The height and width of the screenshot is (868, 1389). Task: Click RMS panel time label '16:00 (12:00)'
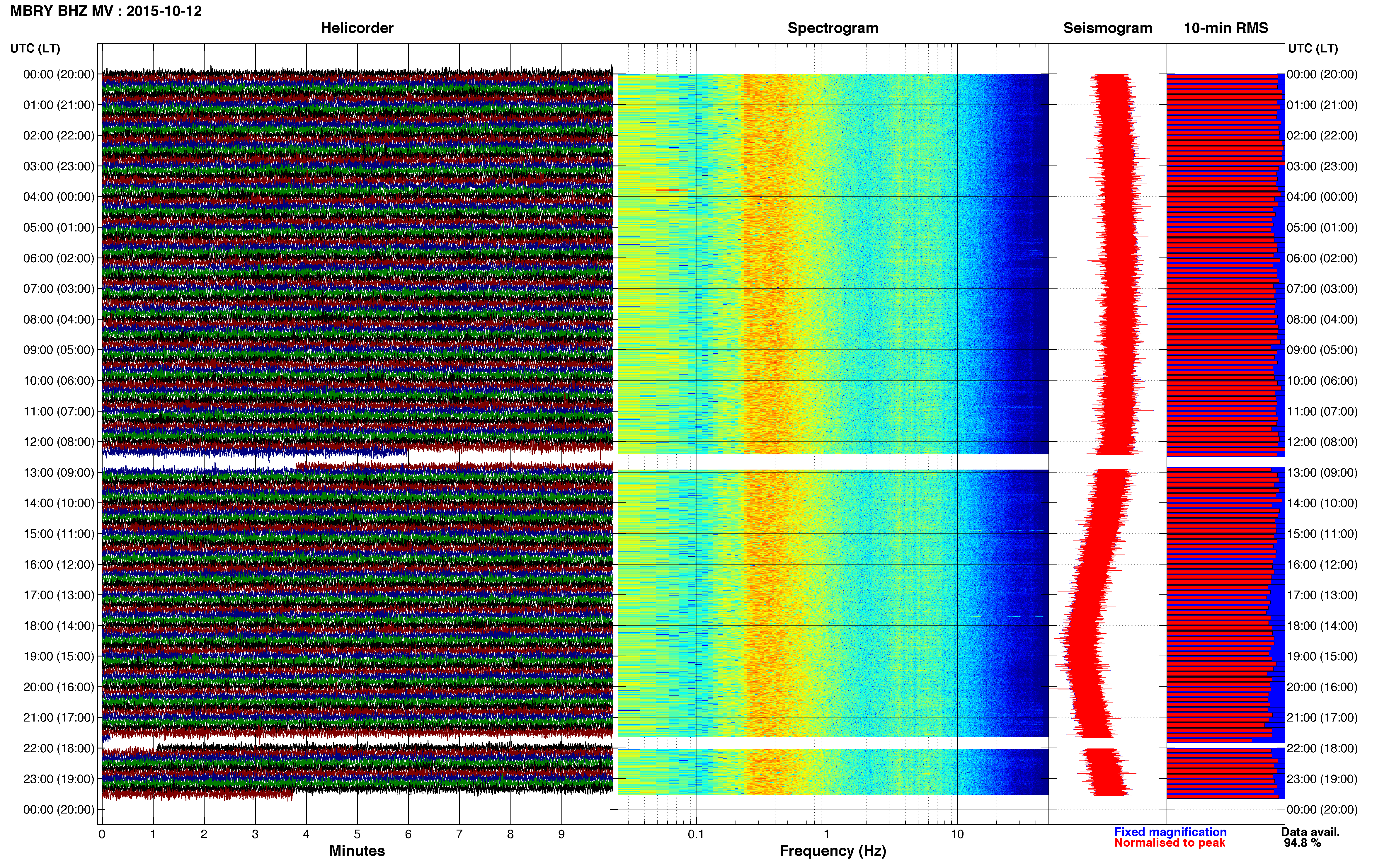(x=1322, y=565)
